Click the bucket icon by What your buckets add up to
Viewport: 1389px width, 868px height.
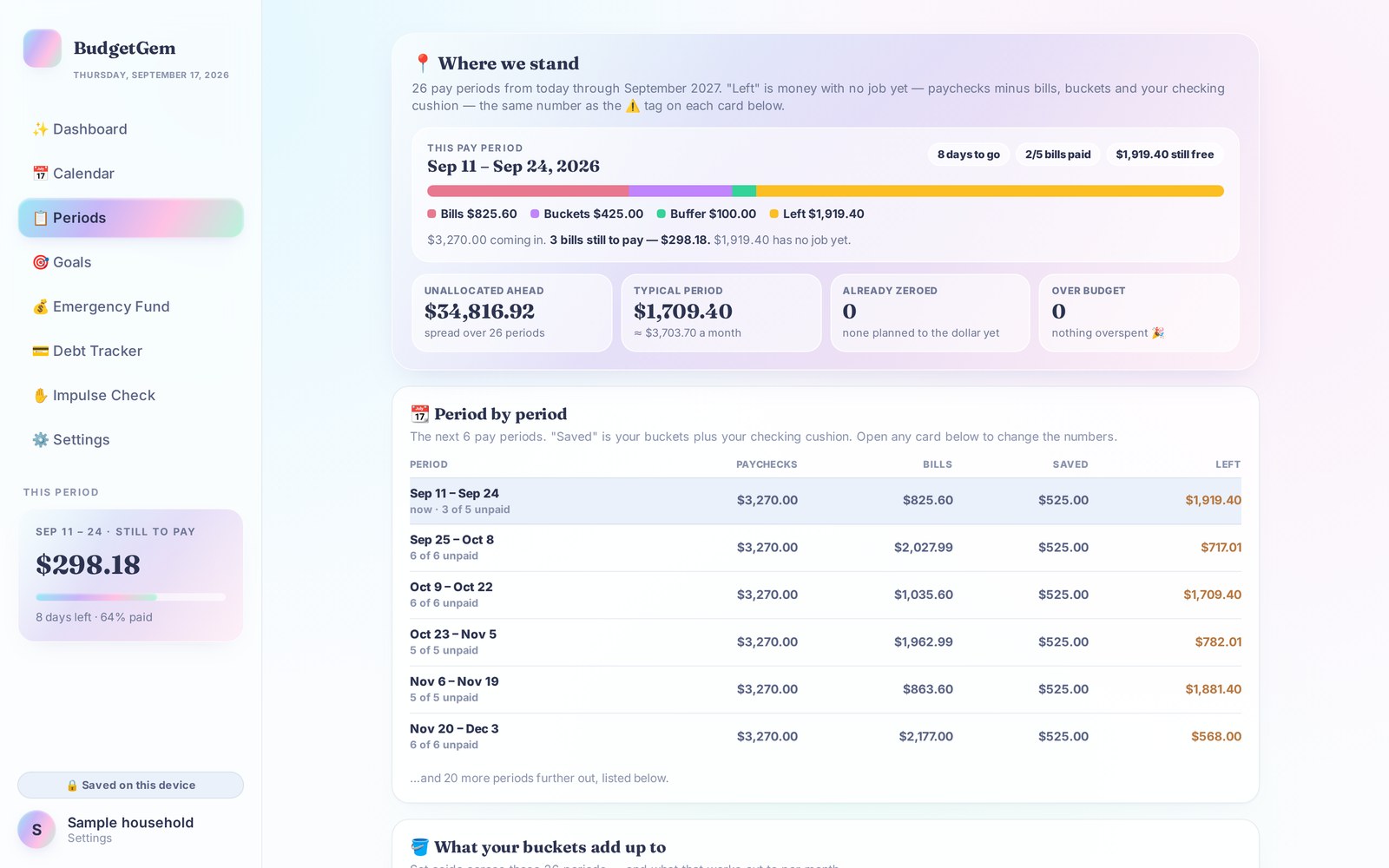tap(419, 847)
